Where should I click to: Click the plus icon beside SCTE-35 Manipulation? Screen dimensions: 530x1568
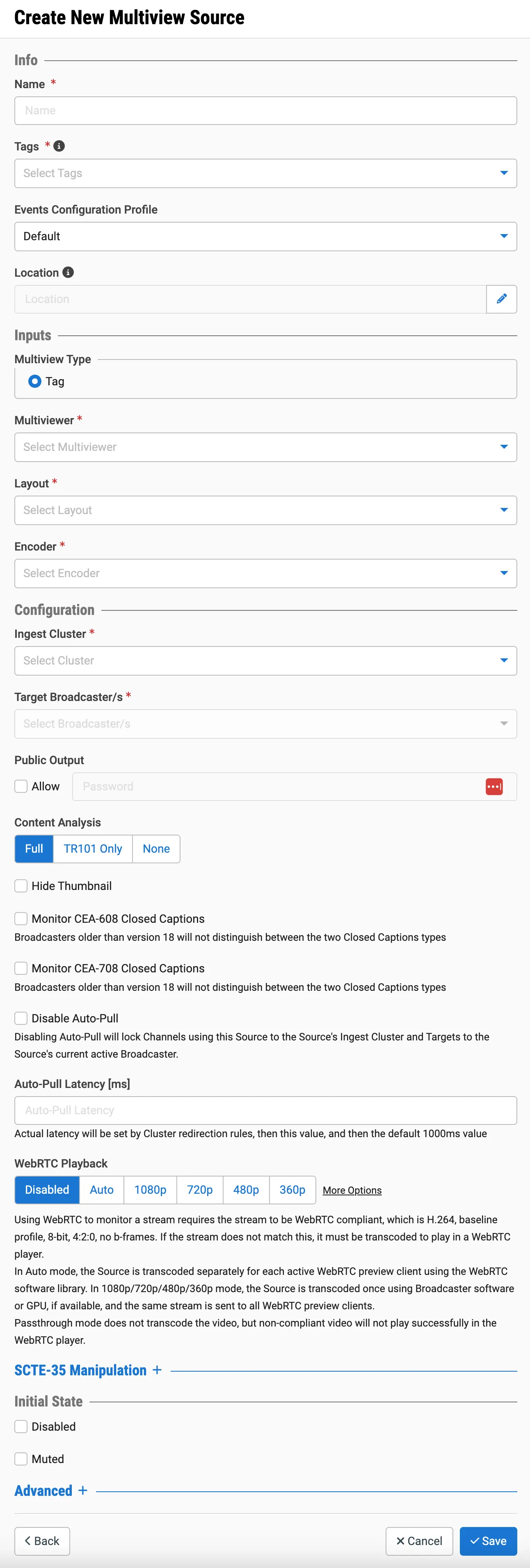(x=157, y=1370)
